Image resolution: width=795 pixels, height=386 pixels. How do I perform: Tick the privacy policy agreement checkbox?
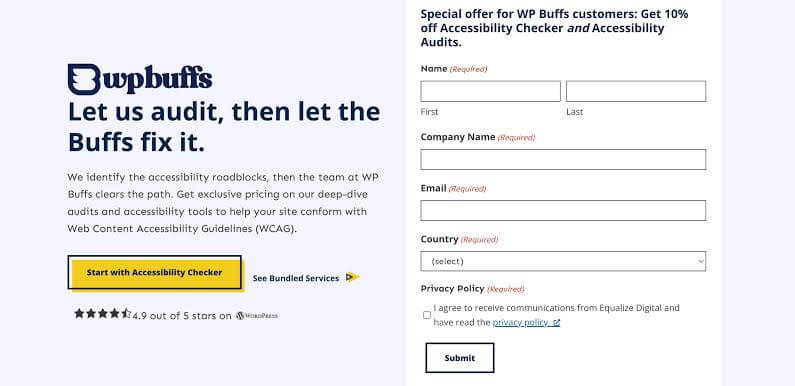(x=427, y=315)
